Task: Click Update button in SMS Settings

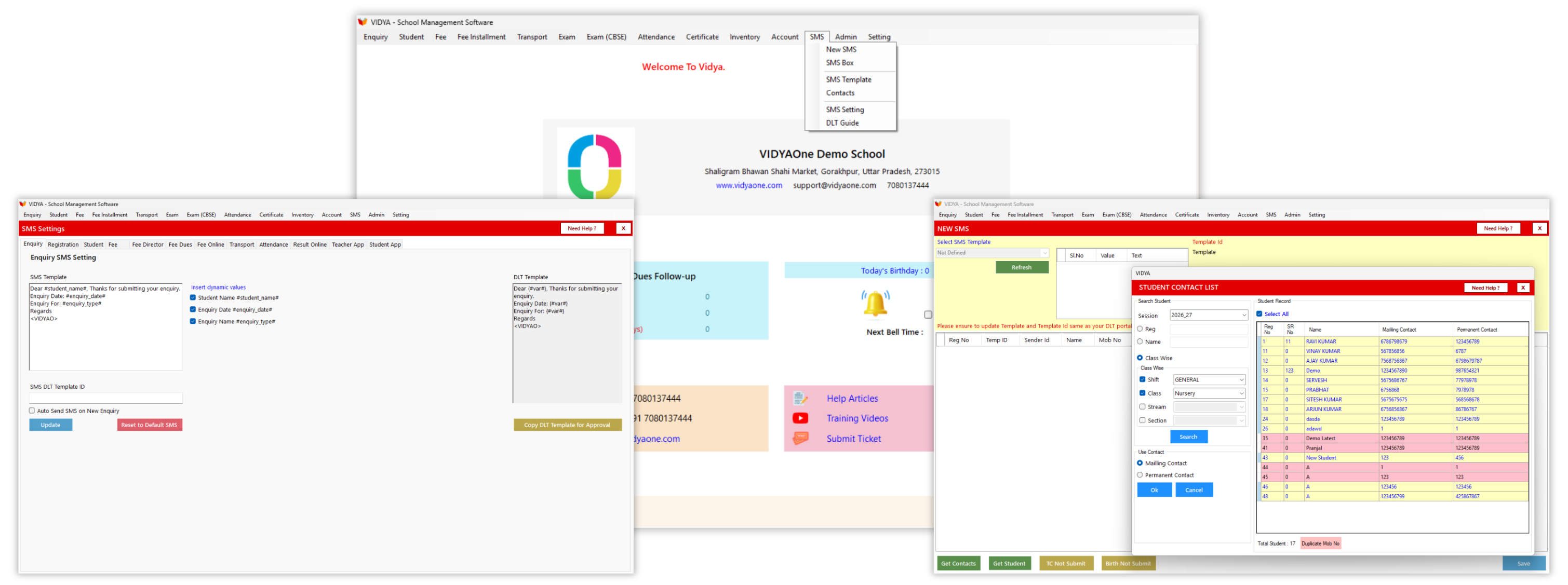Action: click(50, 425)
